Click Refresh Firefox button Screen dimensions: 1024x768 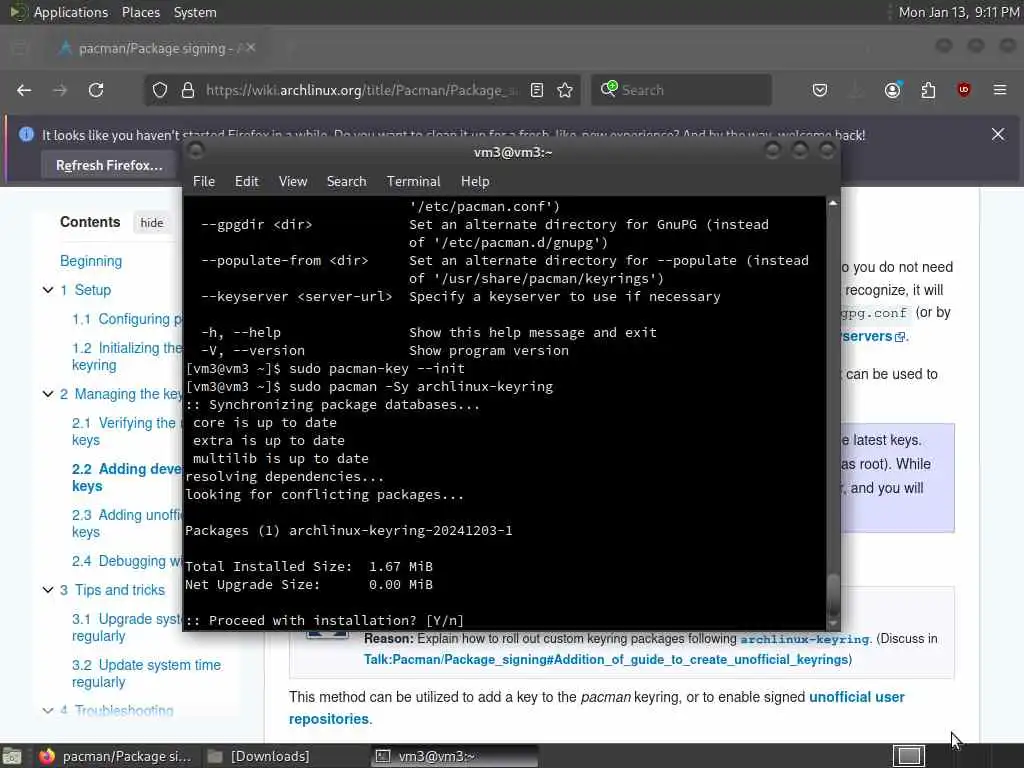tap(109, 165)
